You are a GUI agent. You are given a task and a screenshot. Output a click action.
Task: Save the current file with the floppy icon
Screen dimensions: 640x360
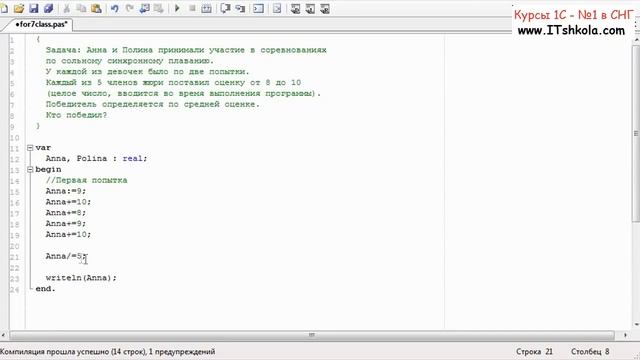34,8
